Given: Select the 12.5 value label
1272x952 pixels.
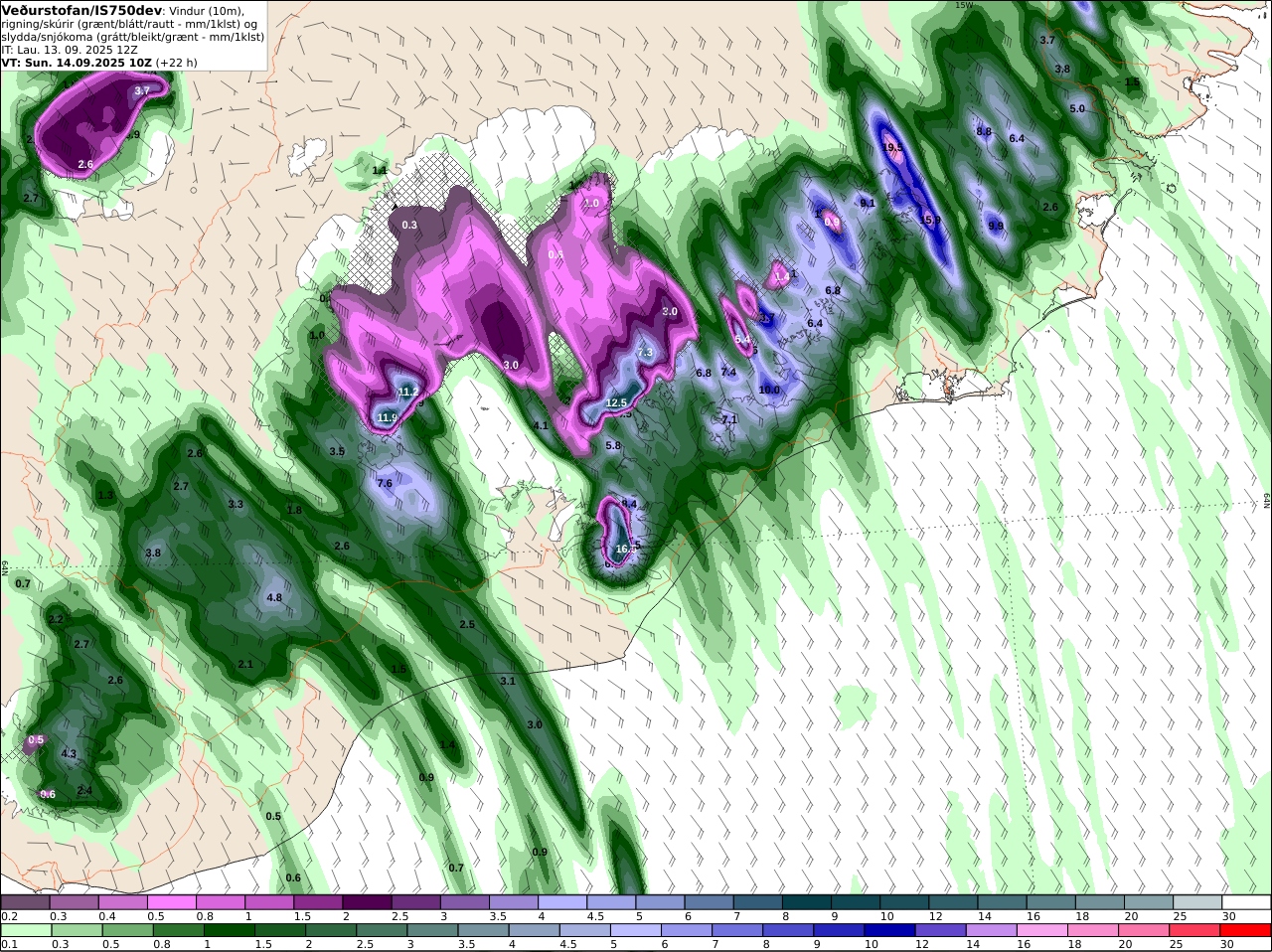Looking at the screenshot, I should (x=616, y=402).
